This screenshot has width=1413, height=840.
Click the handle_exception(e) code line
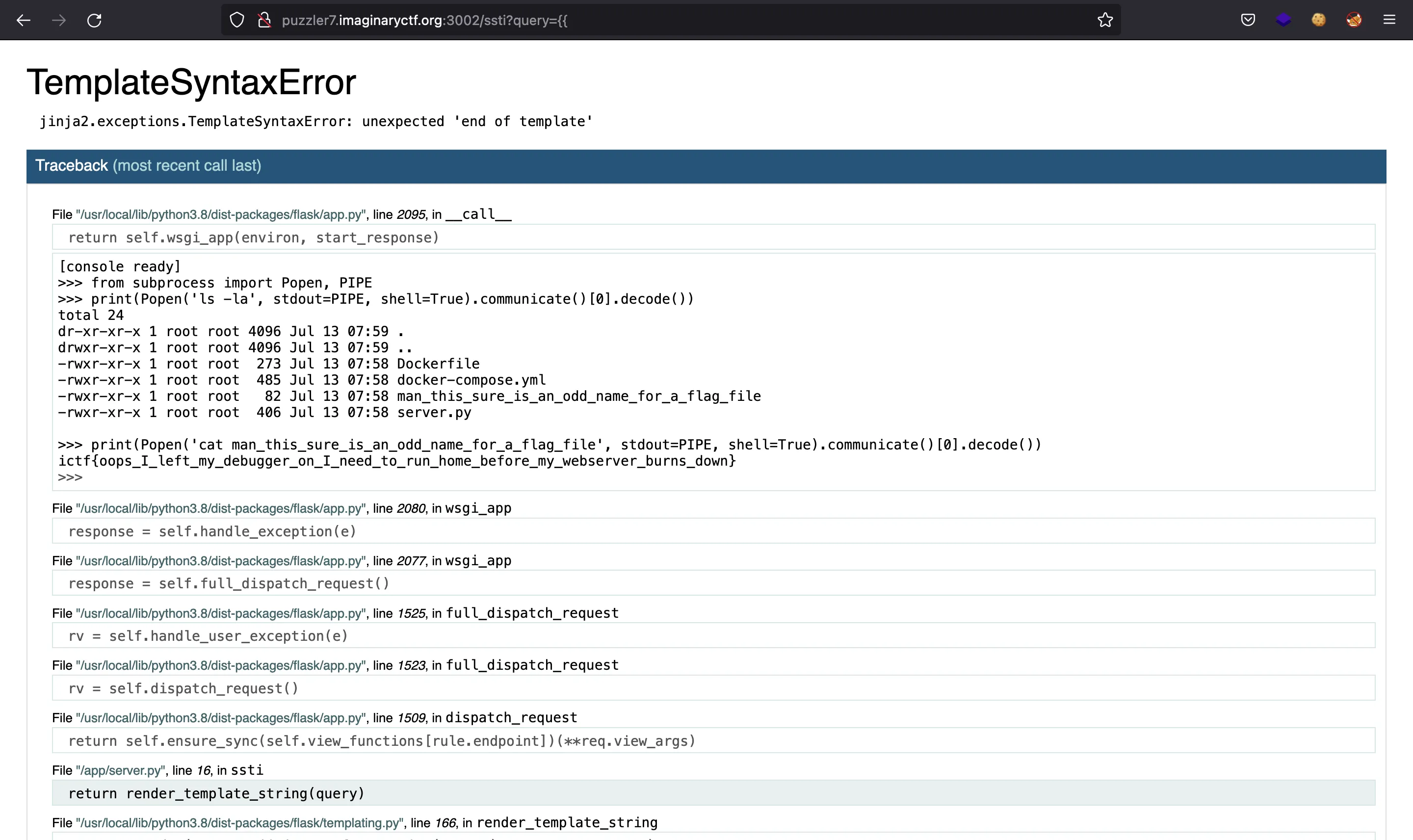coord(713,531)
